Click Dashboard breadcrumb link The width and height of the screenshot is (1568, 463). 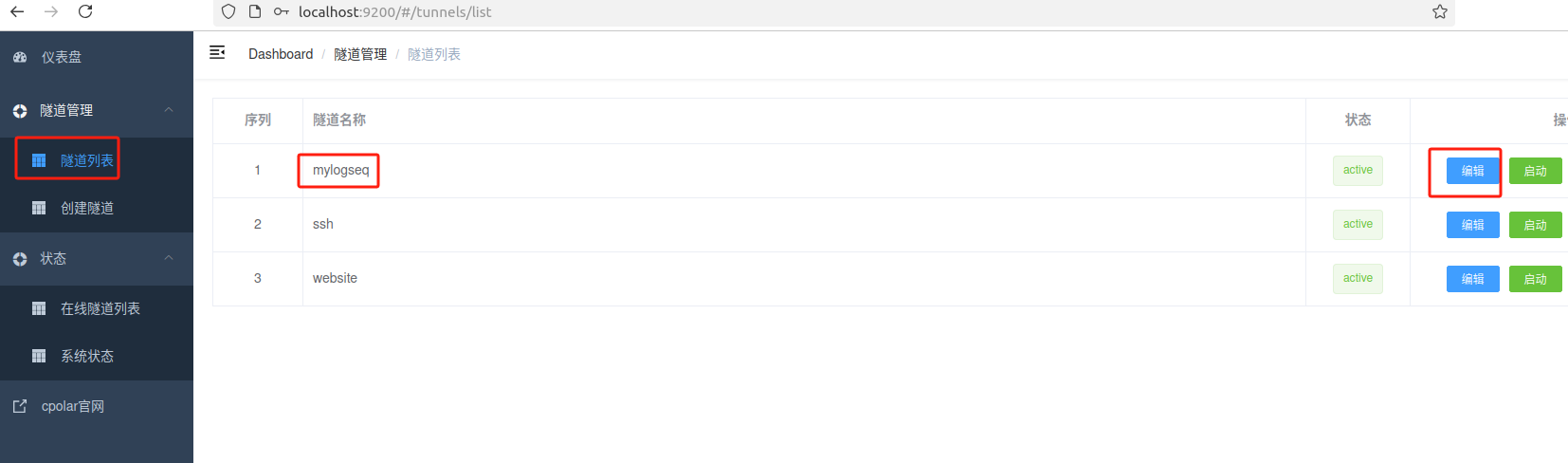281,54
